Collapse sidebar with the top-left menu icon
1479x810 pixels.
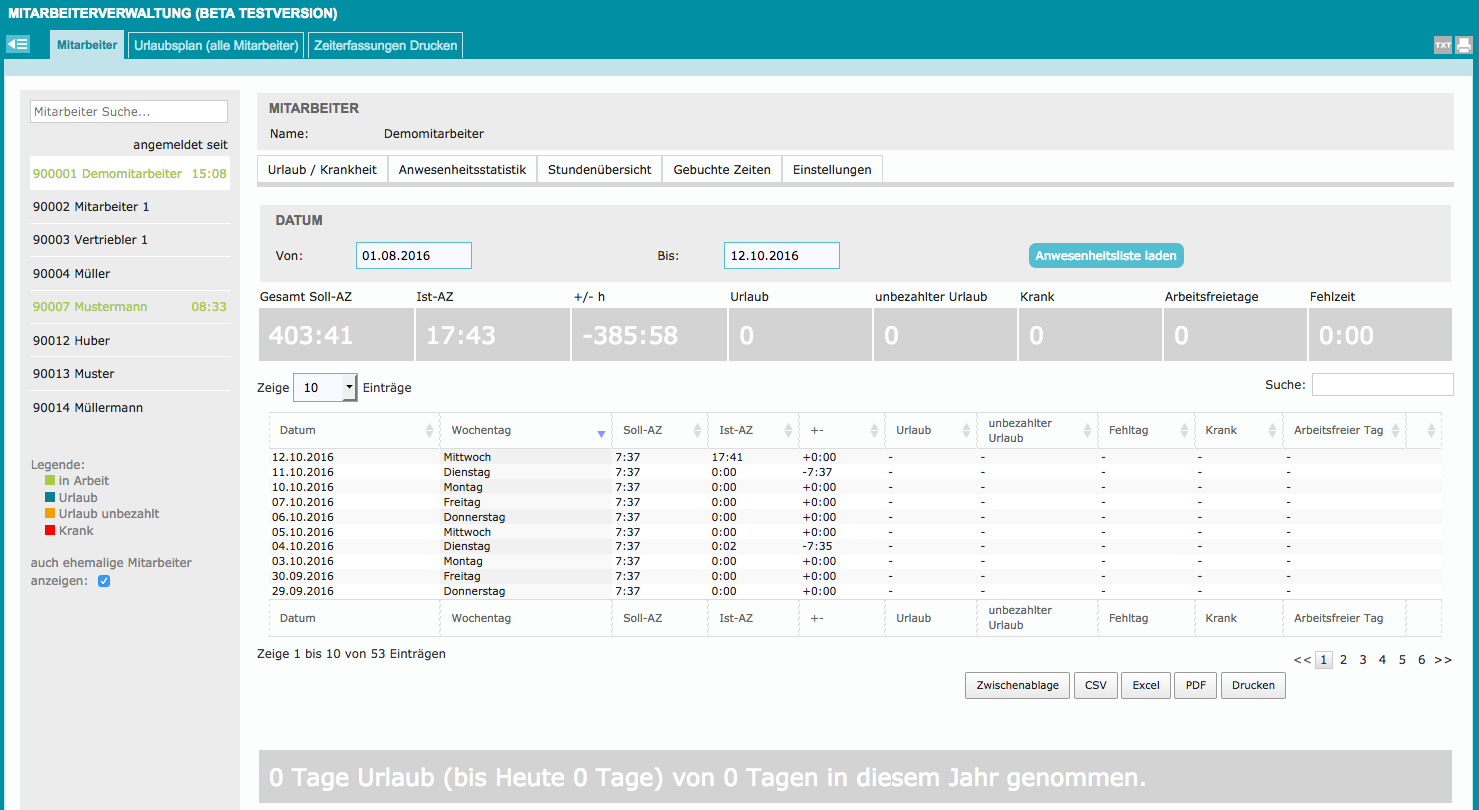click(x=18, y=45)
